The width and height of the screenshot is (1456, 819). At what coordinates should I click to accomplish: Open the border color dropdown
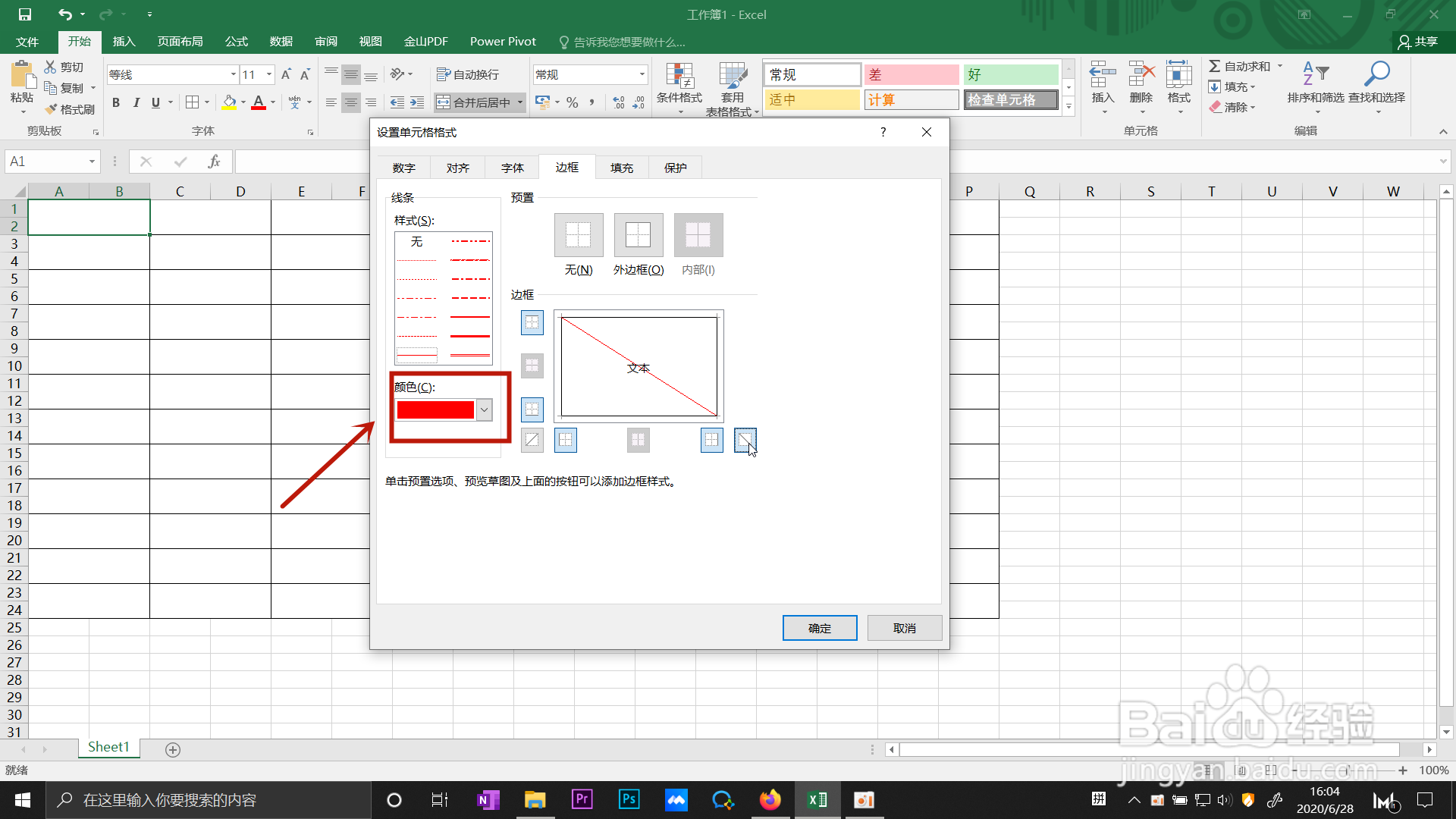483,409
